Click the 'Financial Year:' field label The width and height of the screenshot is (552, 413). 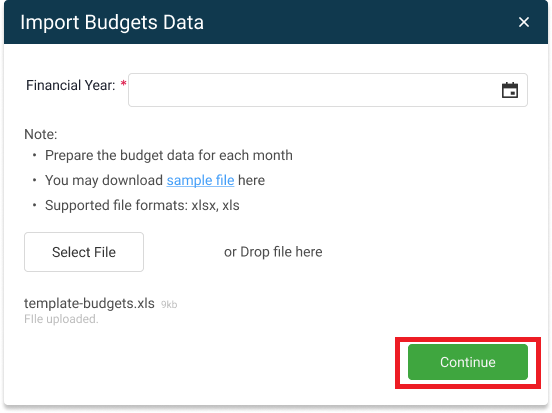(71, 85)
